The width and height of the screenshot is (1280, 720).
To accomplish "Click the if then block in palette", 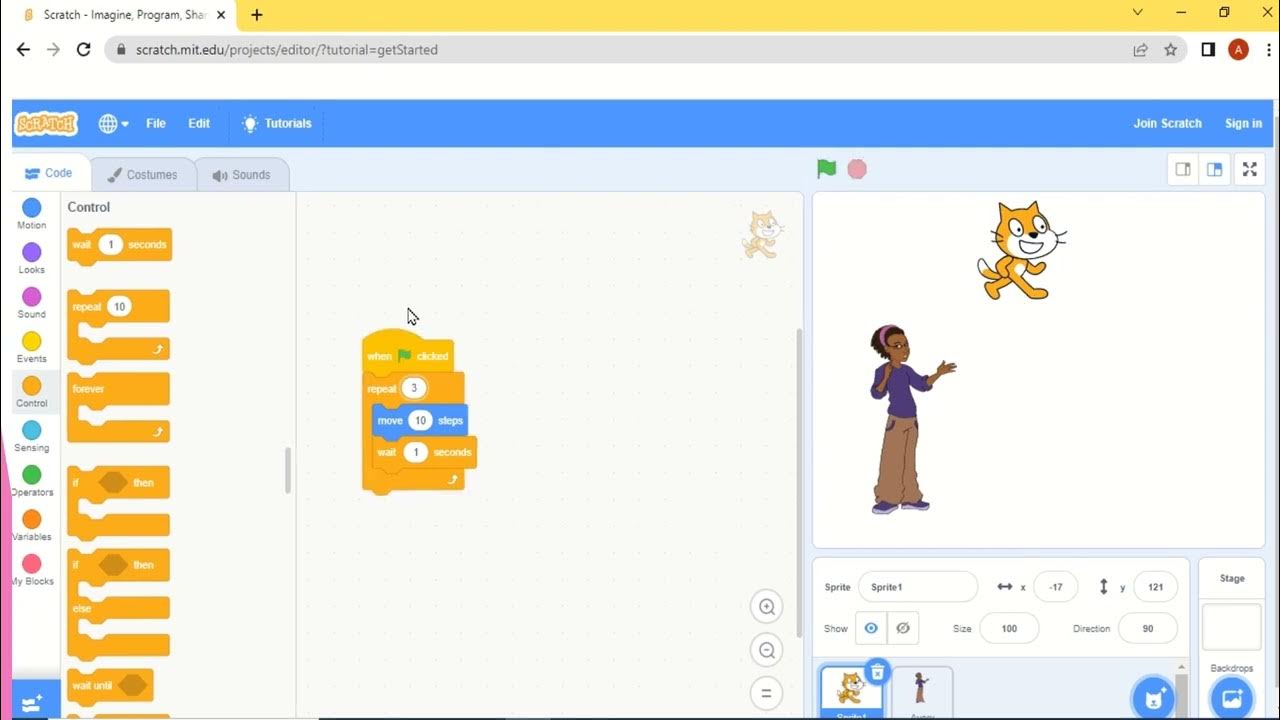I will click(118, 501).
